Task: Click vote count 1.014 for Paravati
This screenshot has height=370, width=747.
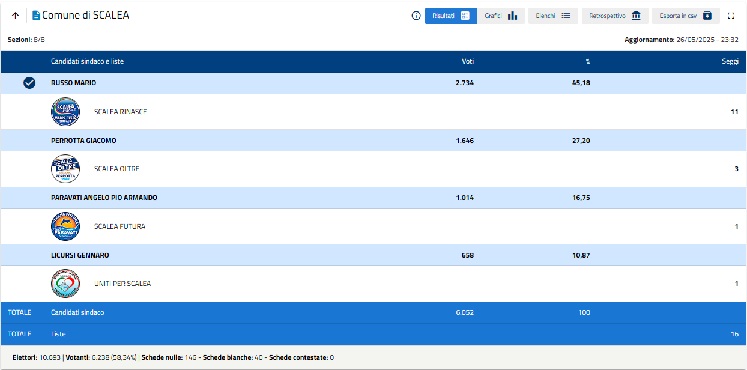Action: click(464, 198)
